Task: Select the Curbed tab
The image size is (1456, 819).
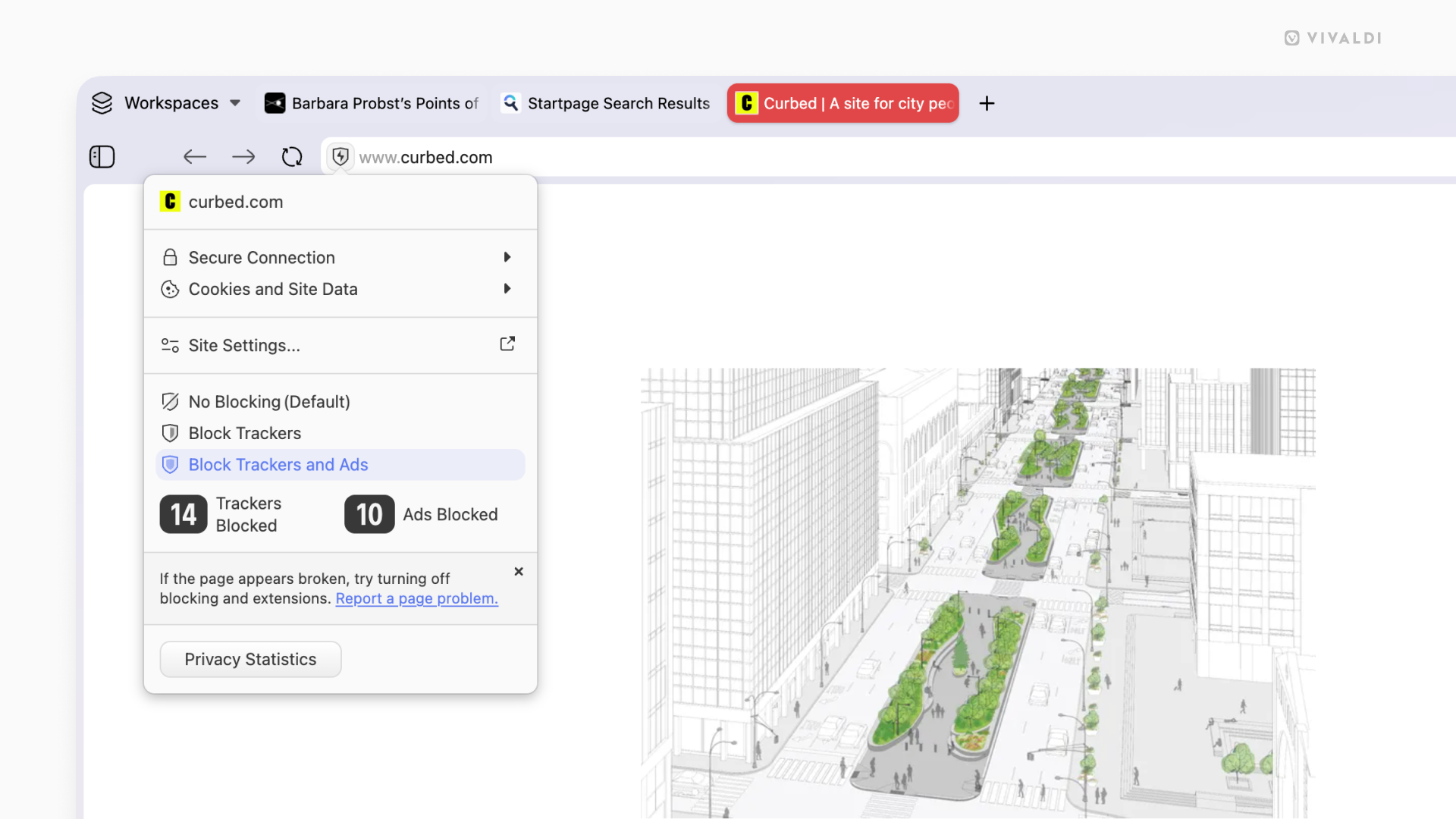Action: tap(843, 103)
